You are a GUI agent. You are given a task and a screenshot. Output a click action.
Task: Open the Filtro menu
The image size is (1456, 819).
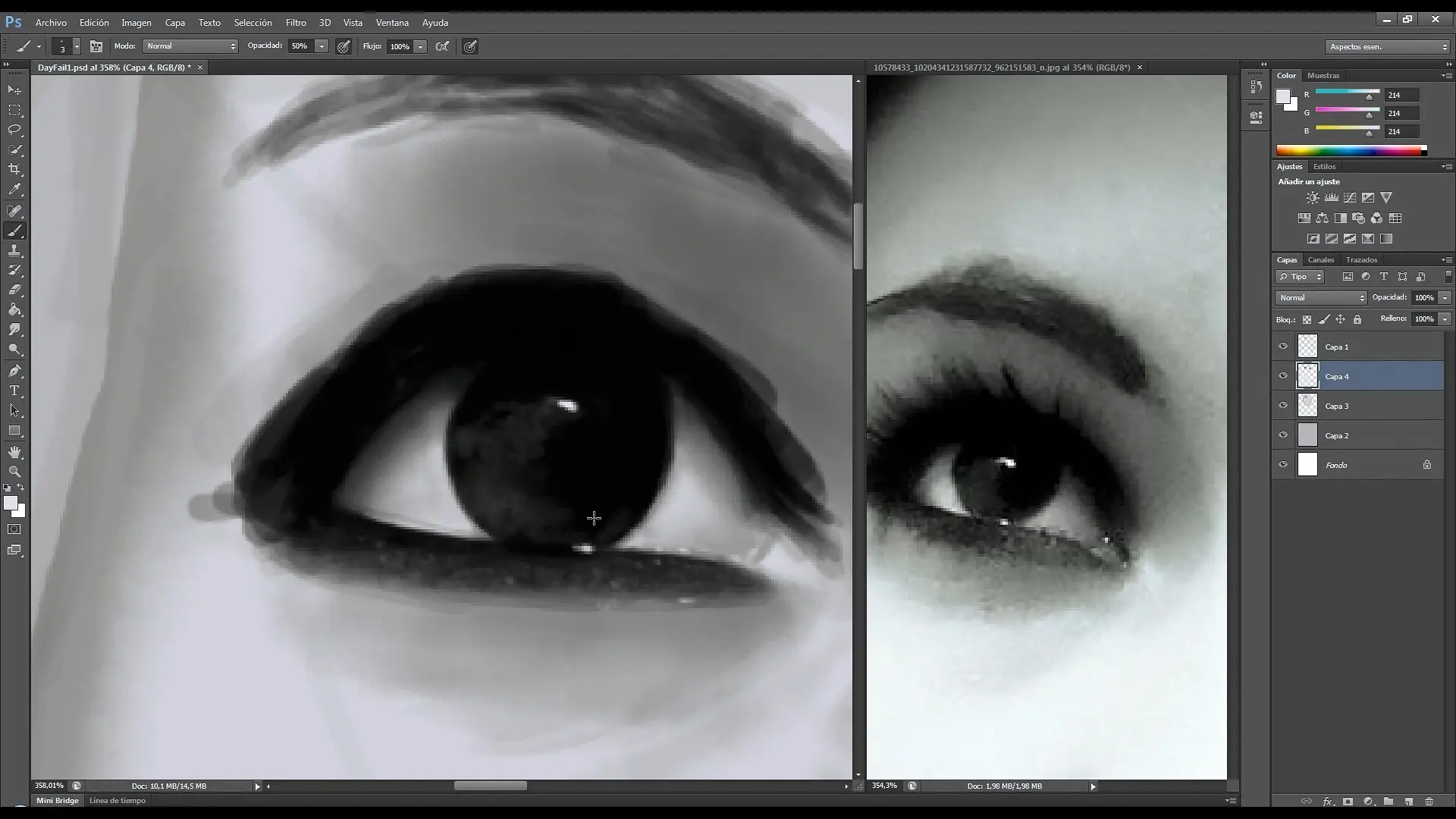[x=296, y=23]
